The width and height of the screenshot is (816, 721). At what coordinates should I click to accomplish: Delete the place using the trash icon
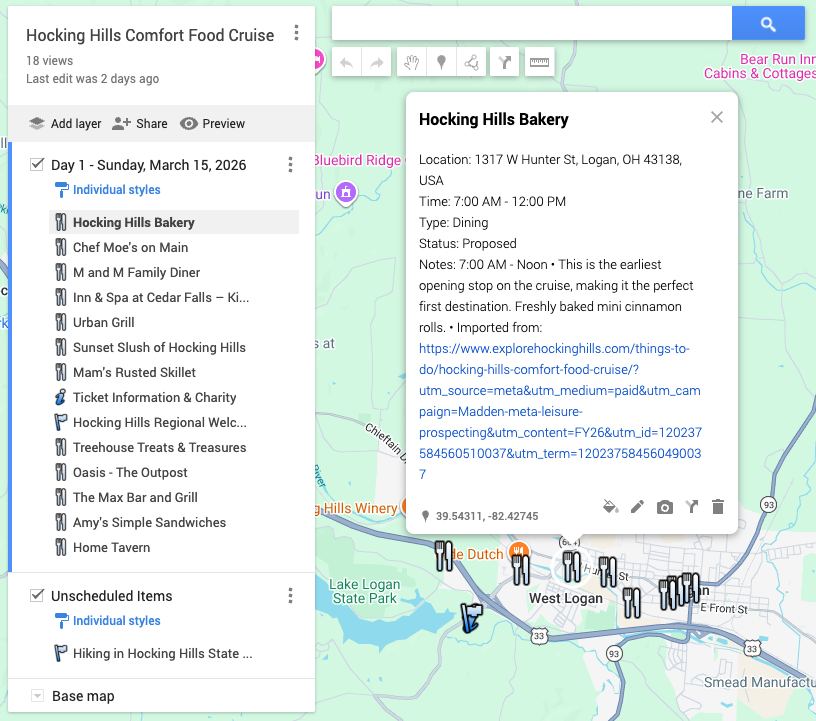(718, 507)
